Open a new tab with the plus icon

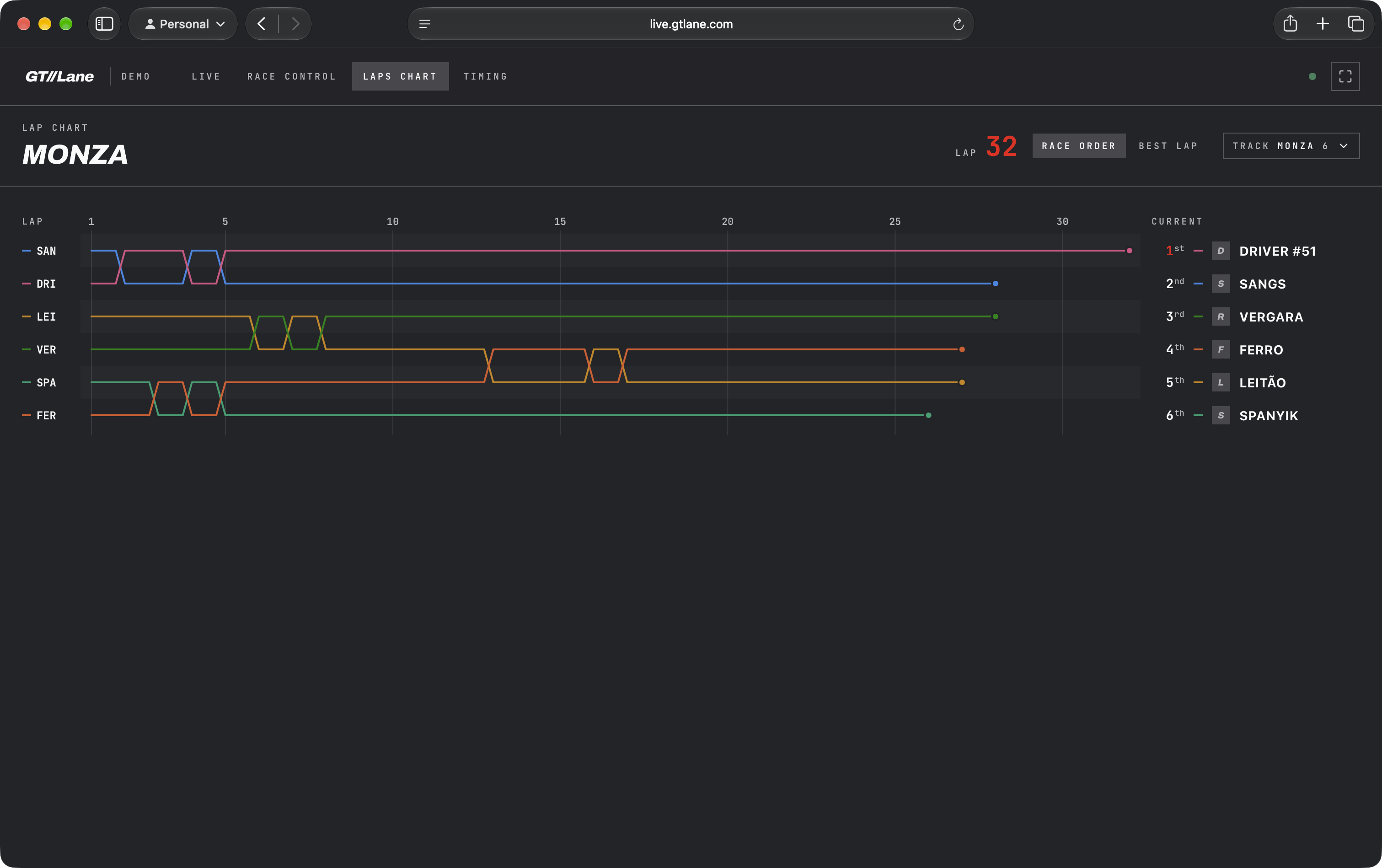(1323, 24)
